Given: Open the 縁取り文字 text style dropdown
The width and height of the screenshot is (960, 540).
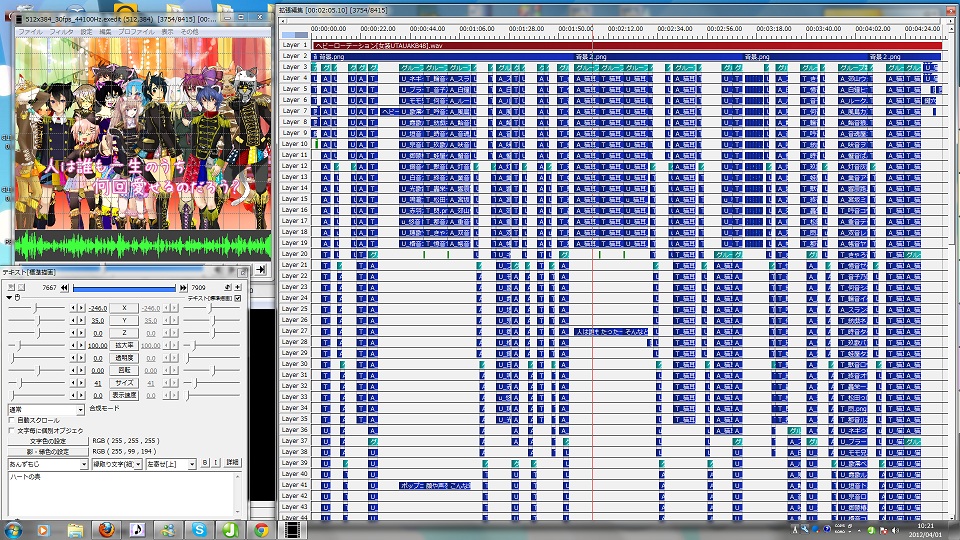Looking at the screenshot, I should point(117,464).
